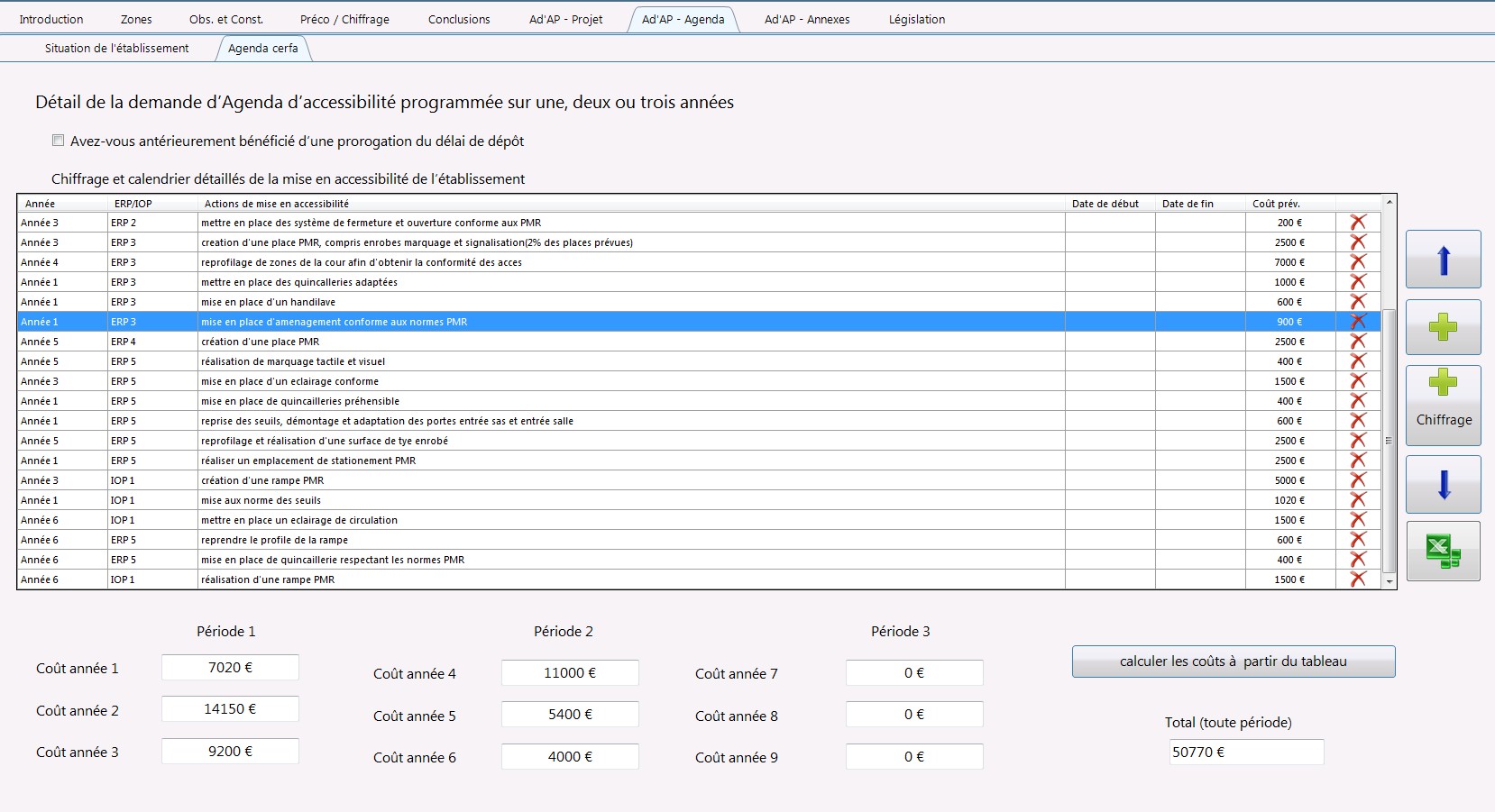Toggle the prorogation du délai de dépôt checkbox
This screenshot has height=812, width=1495.
click(x=59, y=141)
